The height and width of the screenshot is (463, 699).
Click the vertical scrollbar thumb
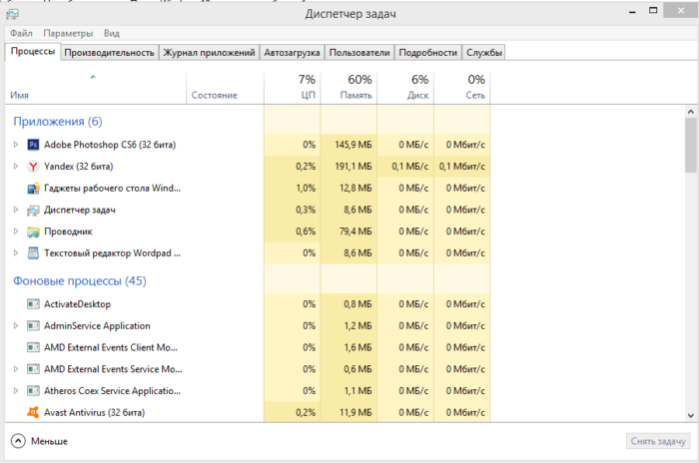click(x=691, y=145)
